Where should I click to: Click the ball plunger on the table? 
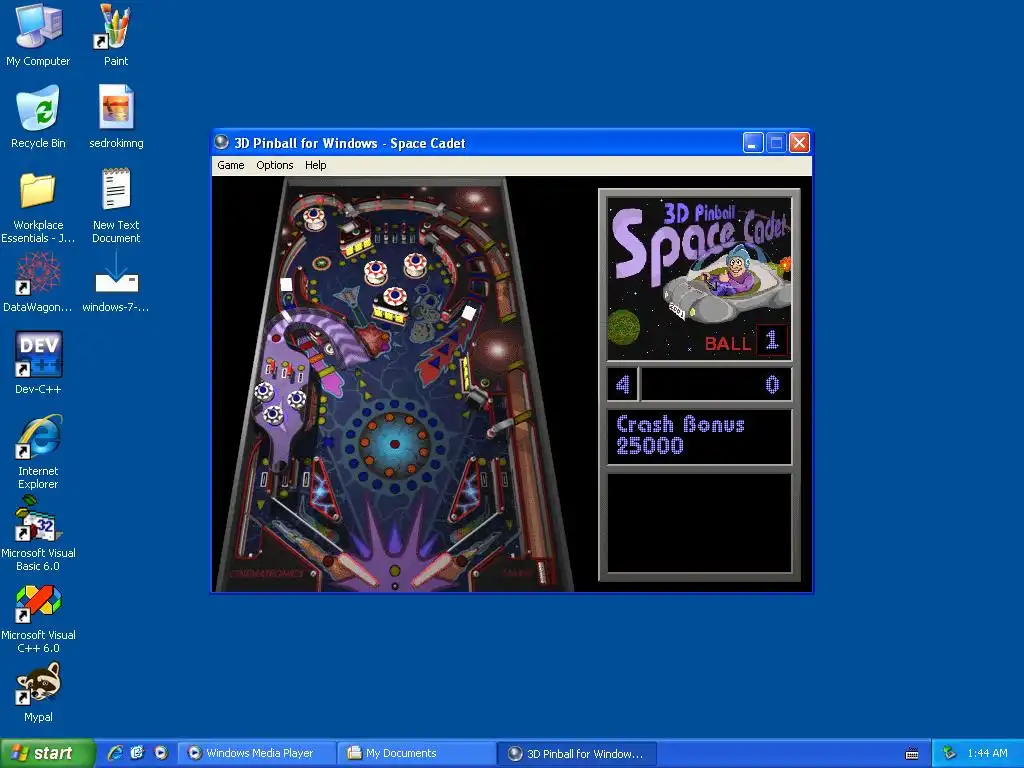[541, 571]
